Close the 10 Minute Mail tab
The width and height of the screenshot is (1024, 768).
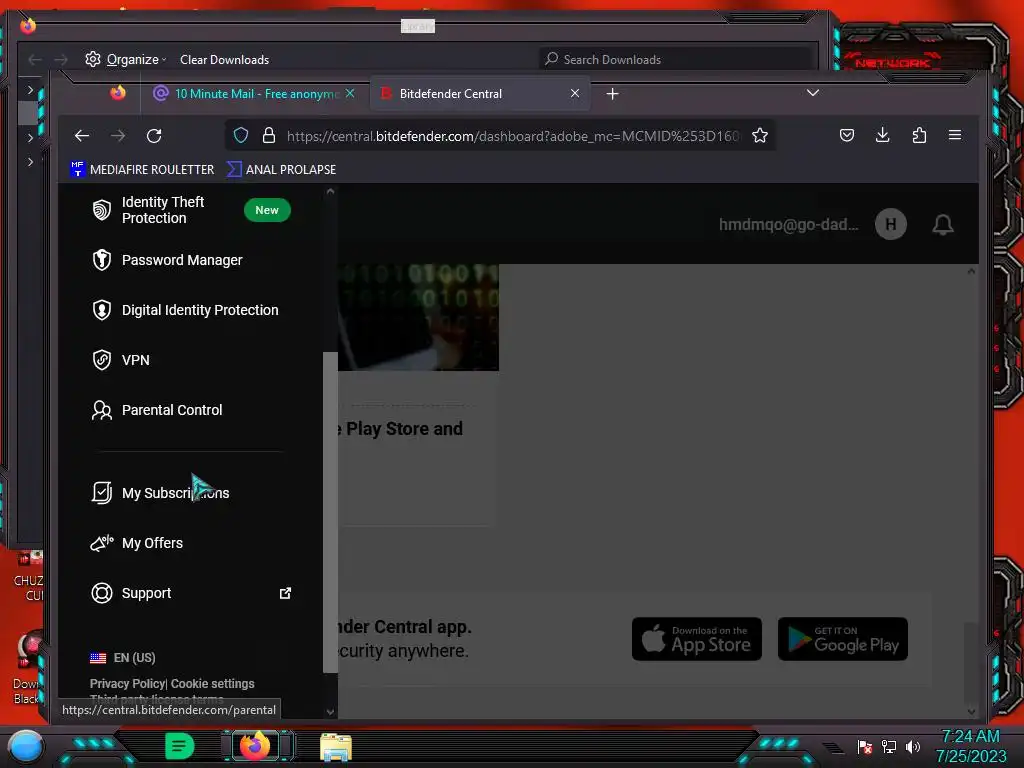click(x=351, y=93)
